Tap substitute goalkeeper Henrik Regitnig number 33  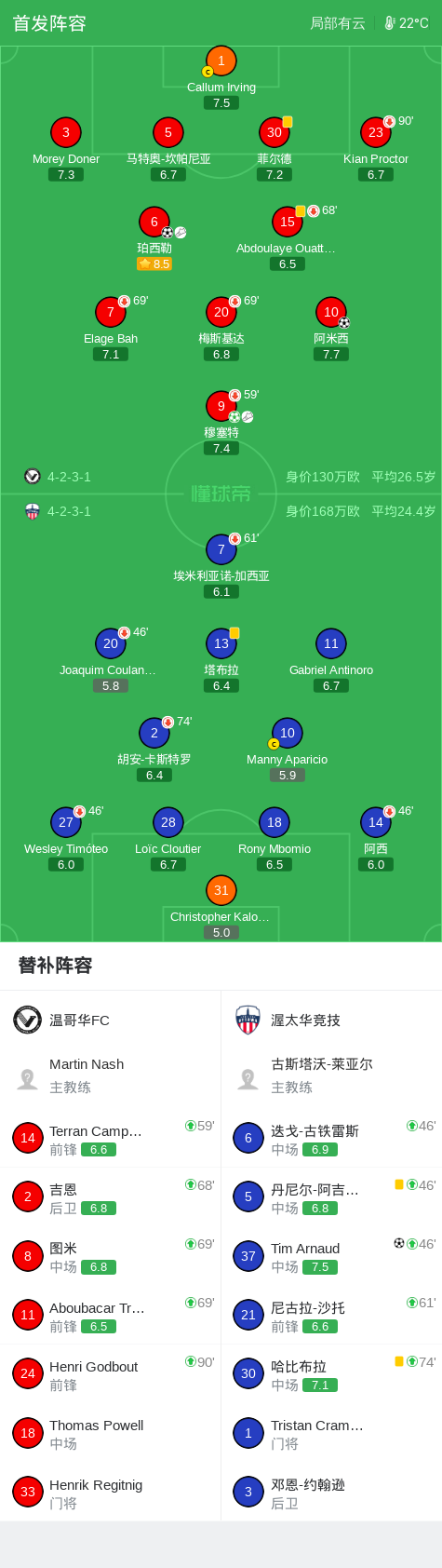point(110,1492)
